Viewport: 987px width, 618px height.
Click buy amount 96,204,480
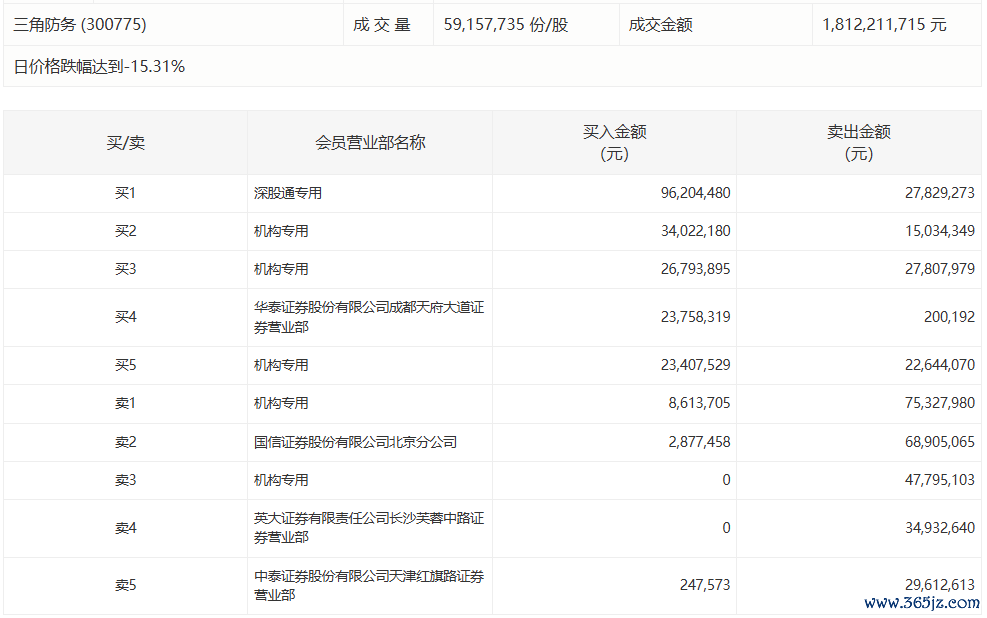coord(696,193)
